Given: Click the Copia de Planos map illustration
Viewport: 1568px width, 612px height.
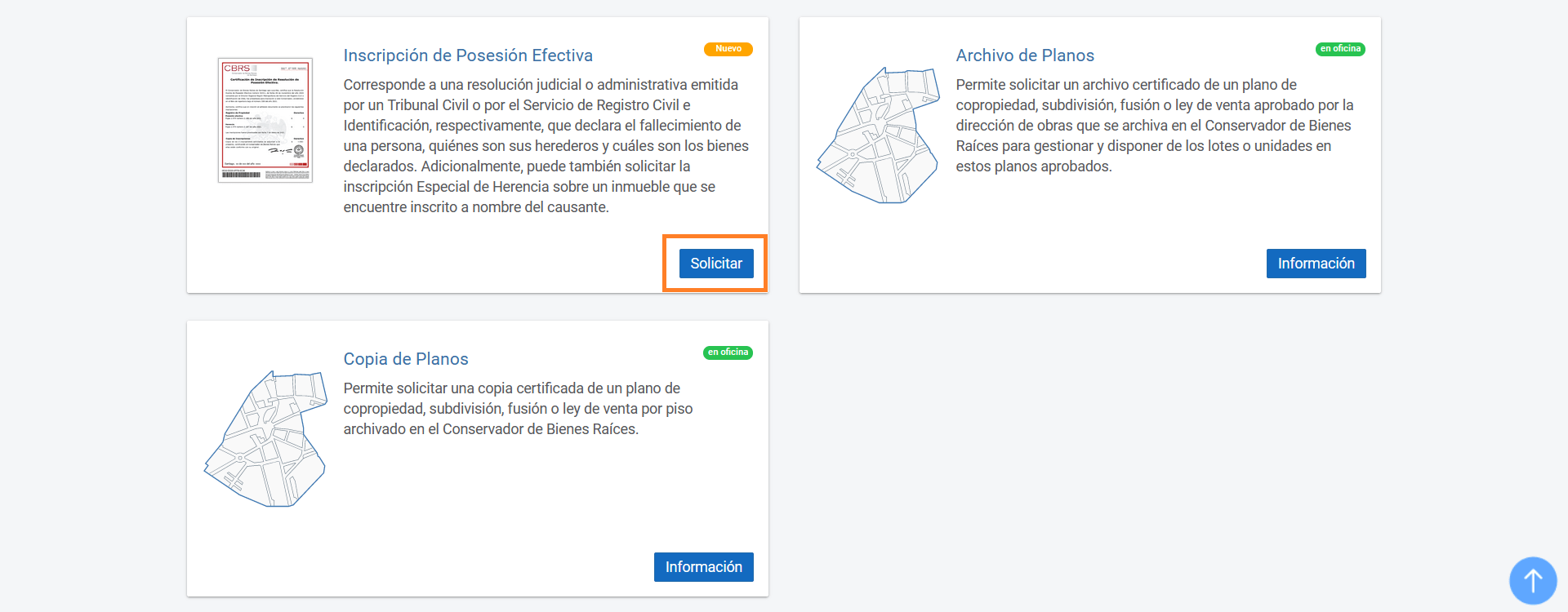Looking at the screenshot, I should pos(265,439).
